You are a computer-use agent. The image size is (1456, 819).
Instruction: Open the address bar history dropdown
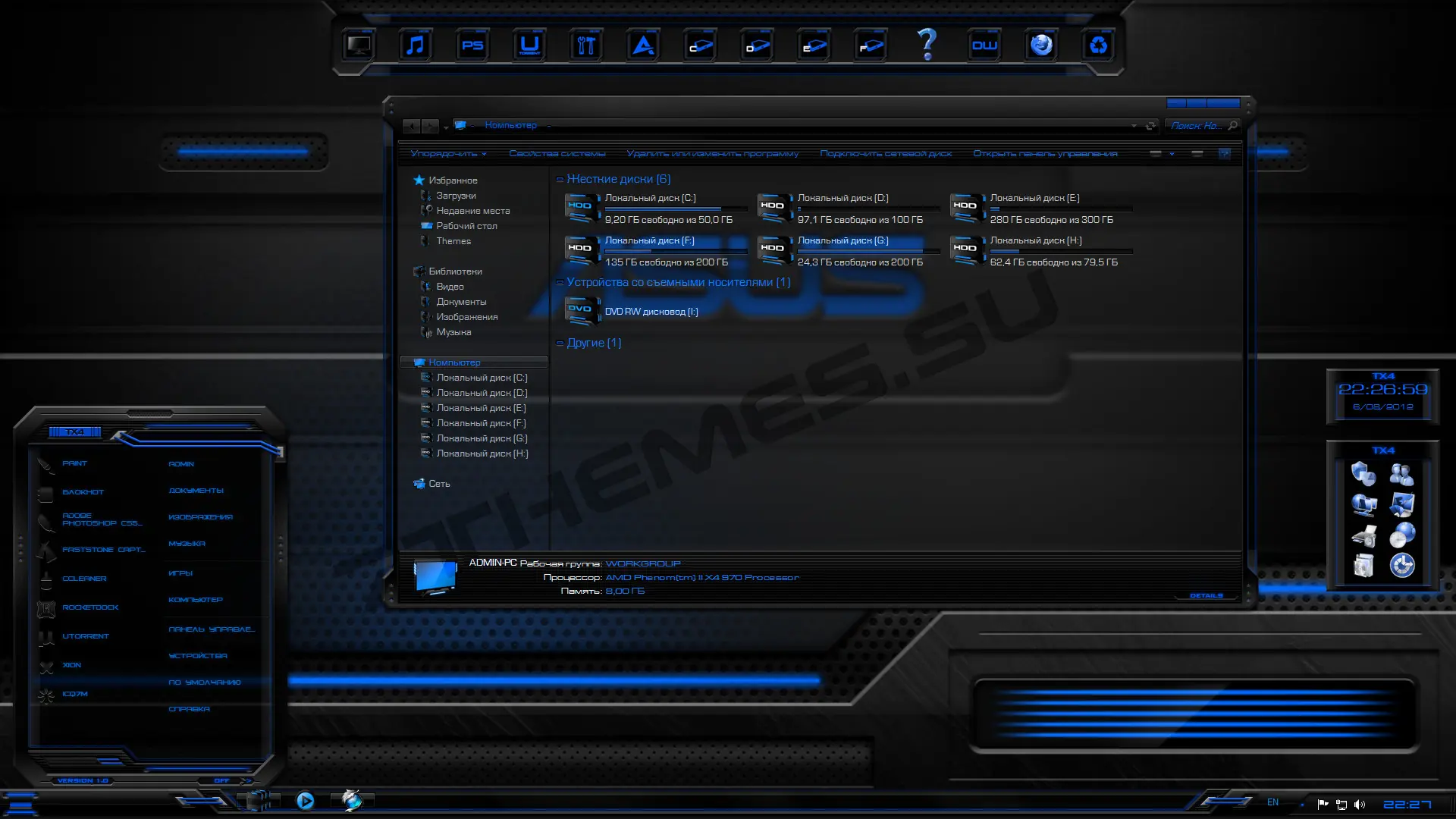(x=1134, y=126)
